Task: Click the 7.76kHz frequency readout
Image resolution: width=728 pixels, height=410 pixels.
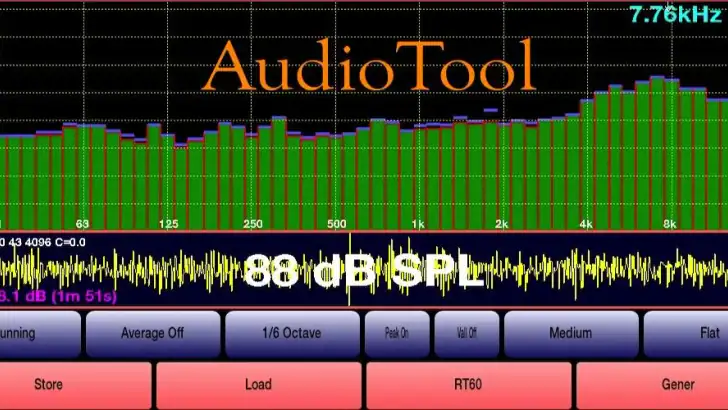Action: coord(676,14)
